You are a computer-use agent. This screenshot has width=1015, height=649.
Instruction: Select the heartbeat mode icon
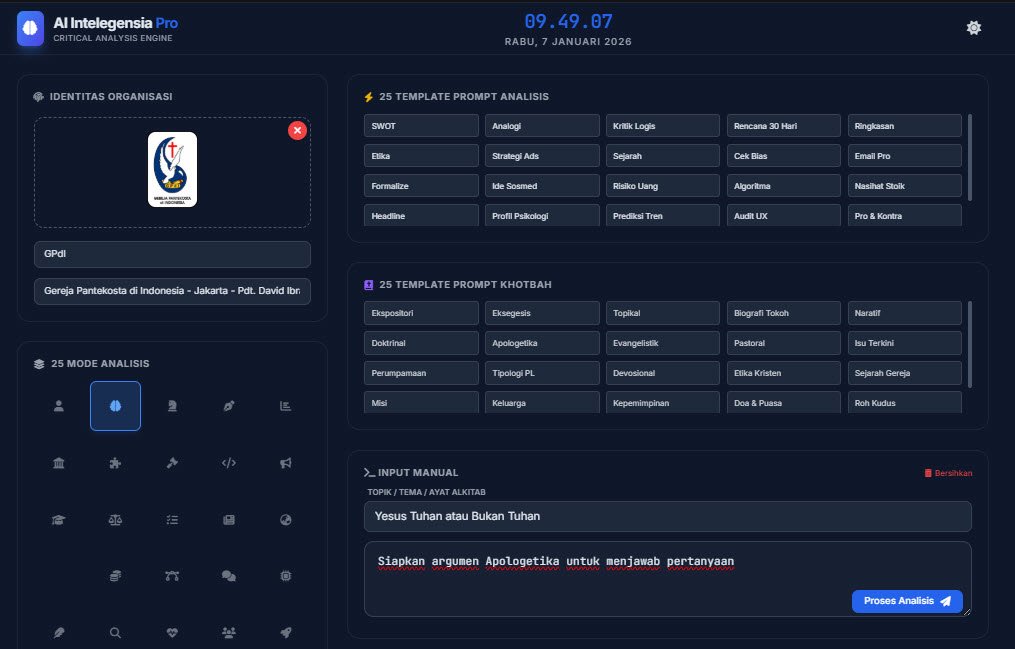[x=172, y=632]
